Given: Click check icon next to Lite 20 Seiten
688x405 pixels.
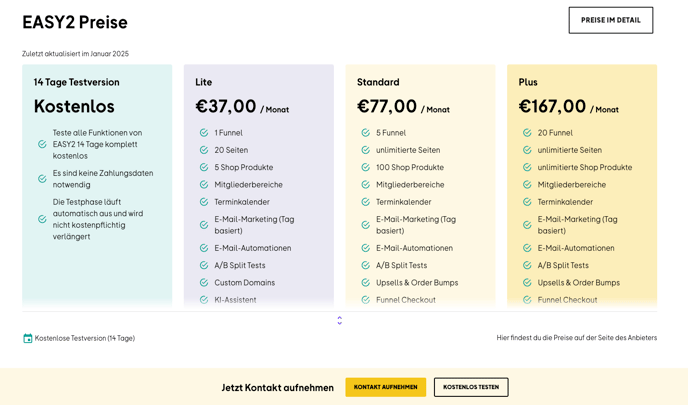Looking at the screenshot, I should (x=204, y=150).
